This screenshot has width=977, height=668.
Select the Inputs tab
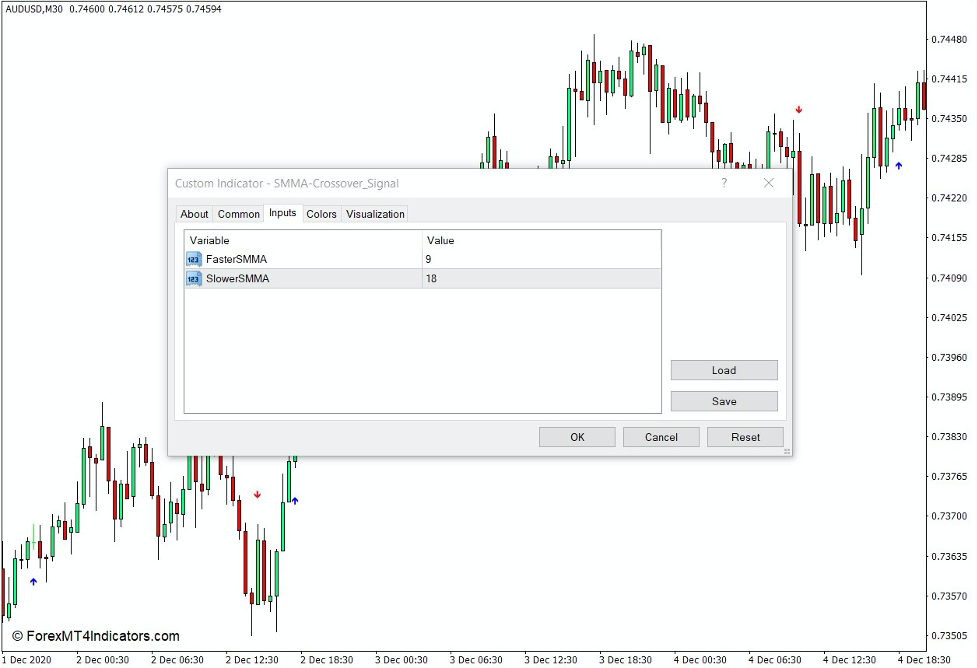coord(282,214)
